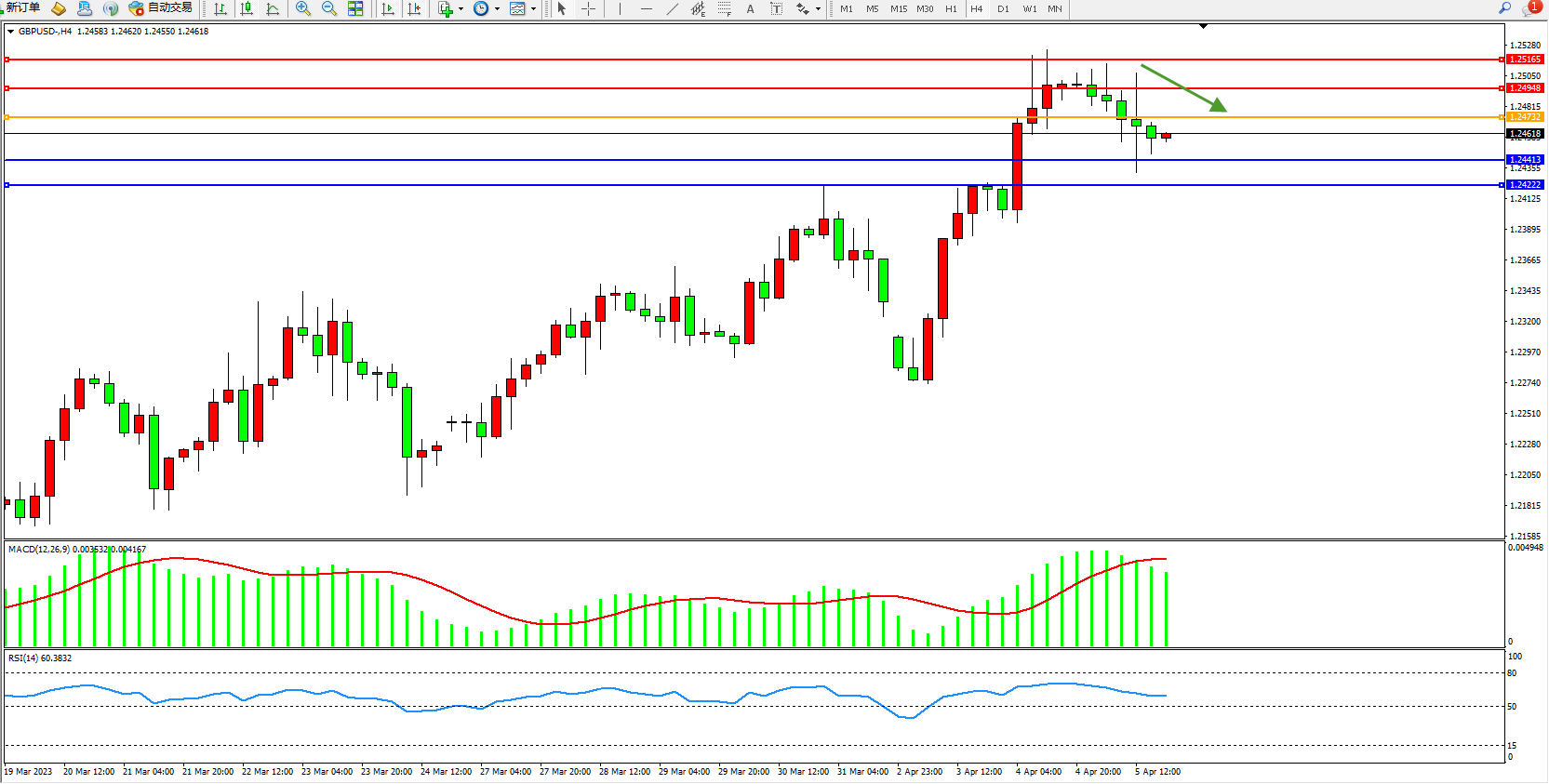Screen dimensions: 1549x784
Task: Select the trendline drawing tool
Action: (x=673, y=8)
